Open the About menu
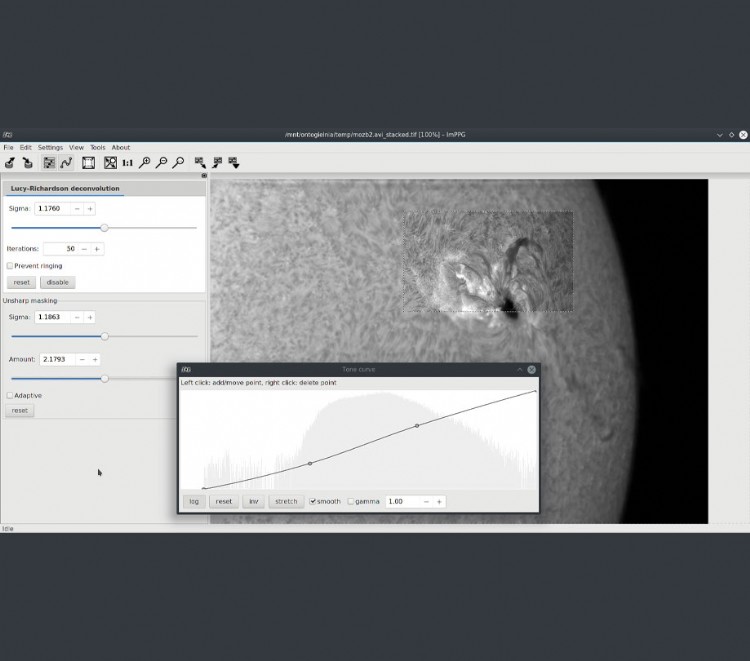 tap(121, 147)
